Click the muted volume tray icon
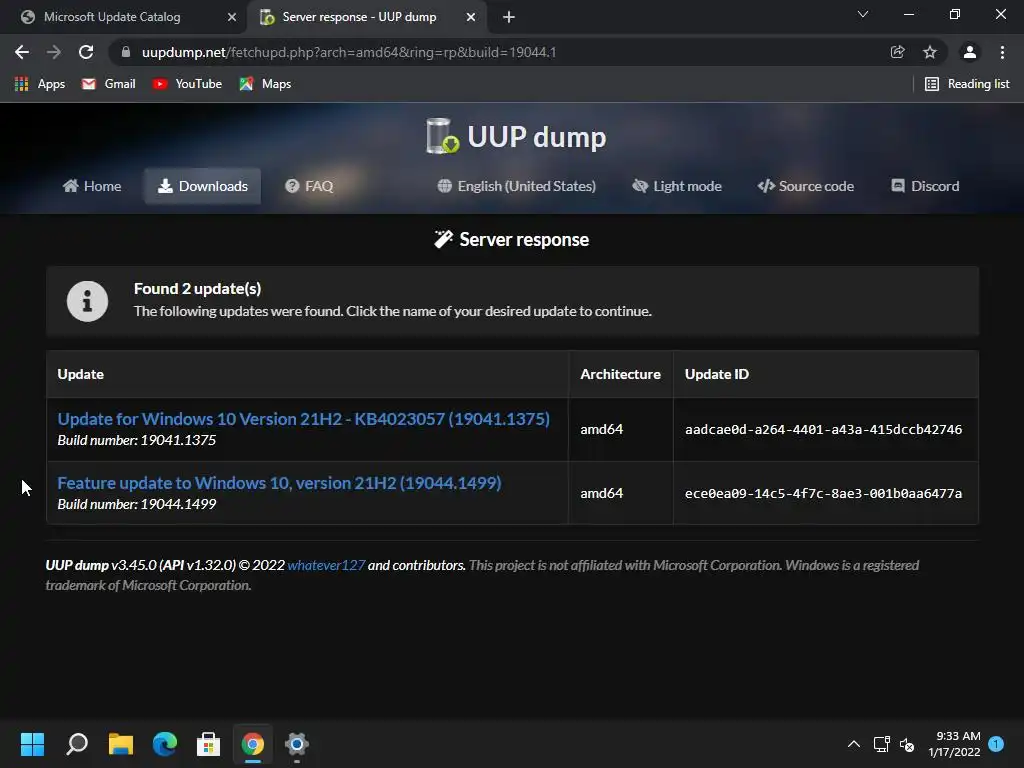The height and width of the screenshot is (768, 1024). pyautogui.click(x=907, y=744)
